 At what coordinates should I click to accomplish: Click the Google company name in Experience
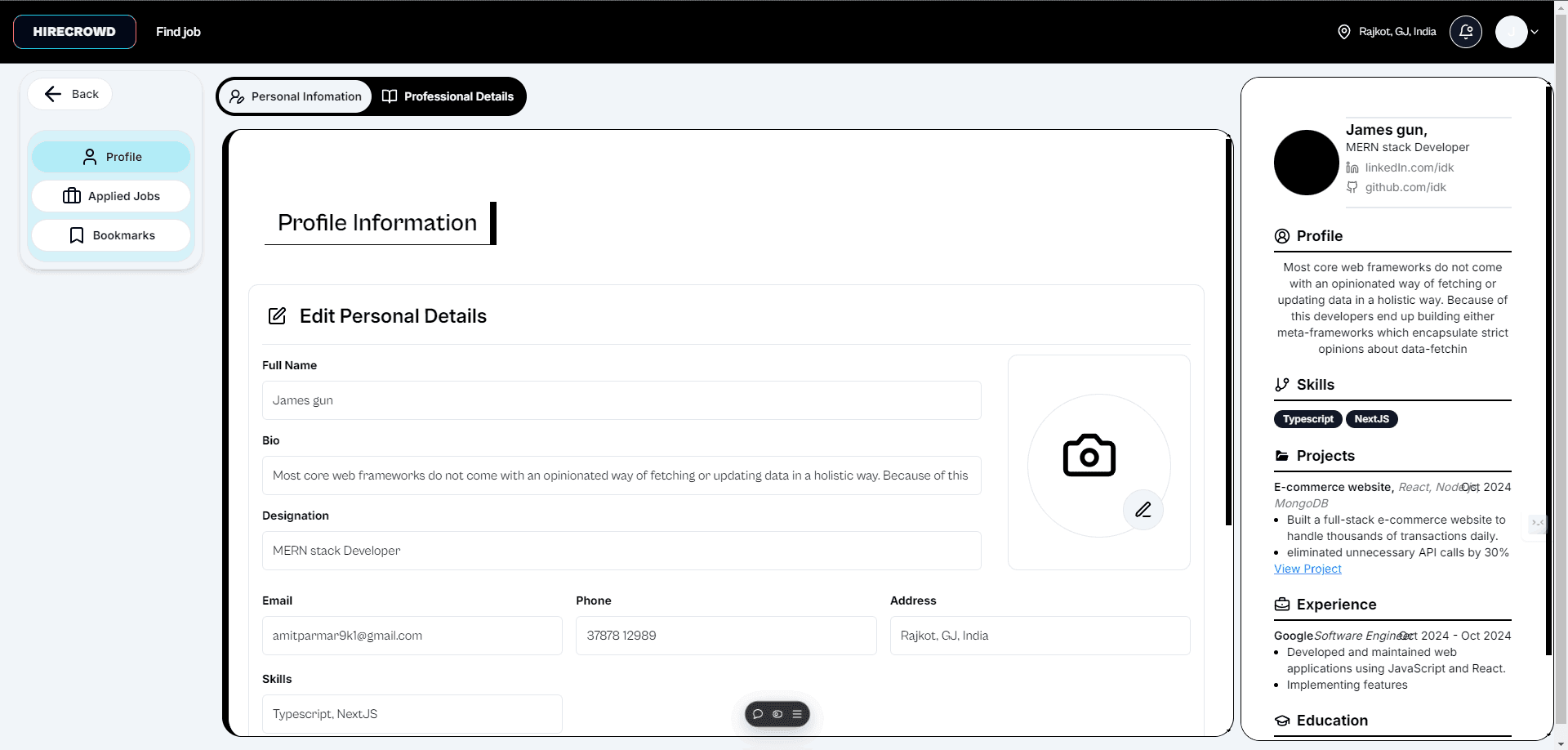(x=1294, y=636)
